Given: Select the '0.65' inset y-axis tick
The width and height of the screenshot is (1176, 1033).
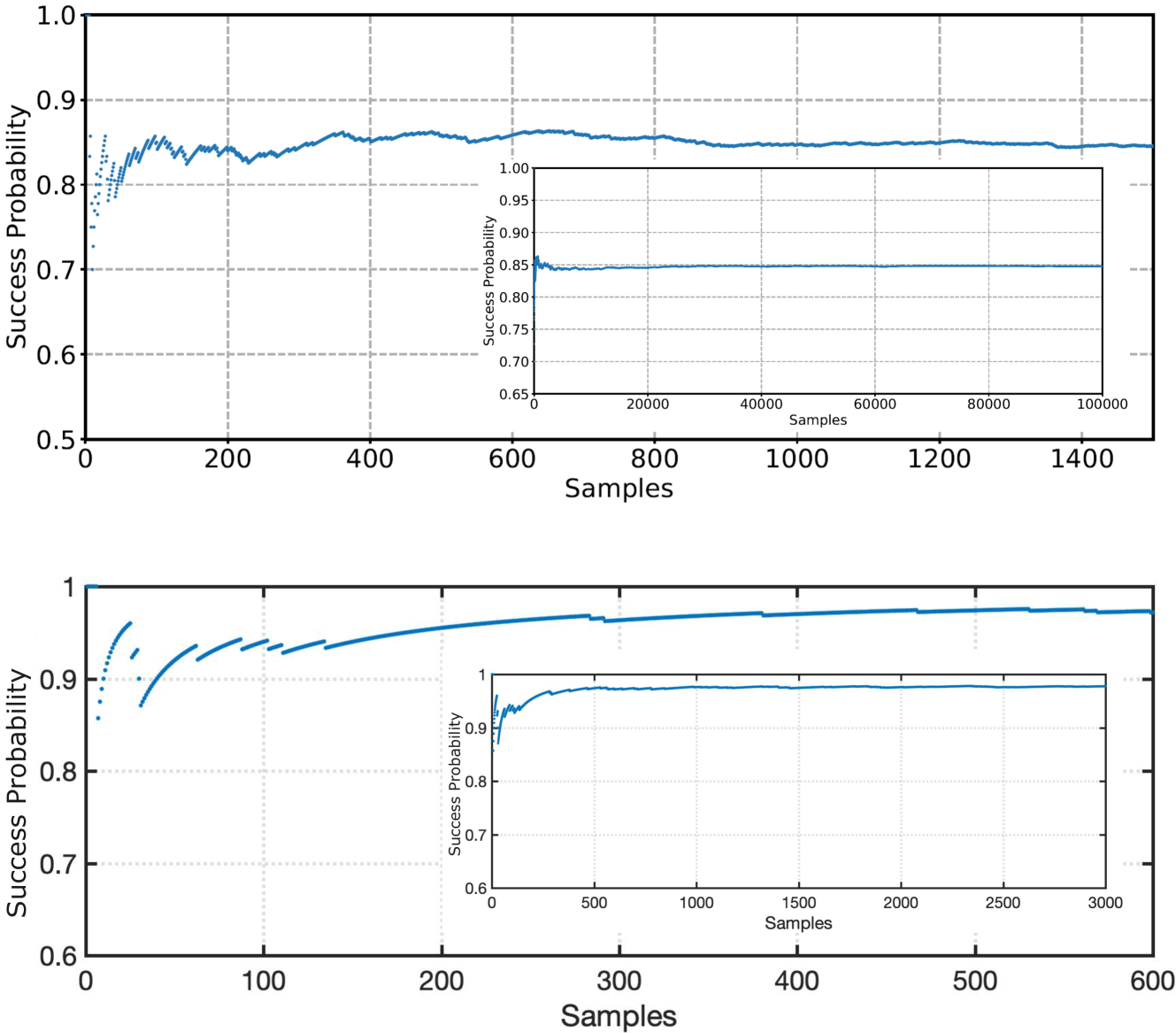Looking at the screenshot, I should [514, 394].
